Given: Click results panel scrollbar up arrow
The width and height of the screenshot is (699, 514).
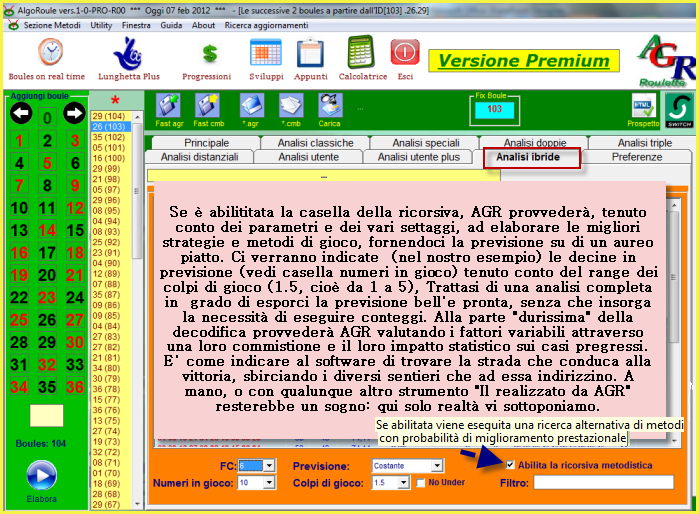Looking at the screenshot, I should click(x=674, y=206).
